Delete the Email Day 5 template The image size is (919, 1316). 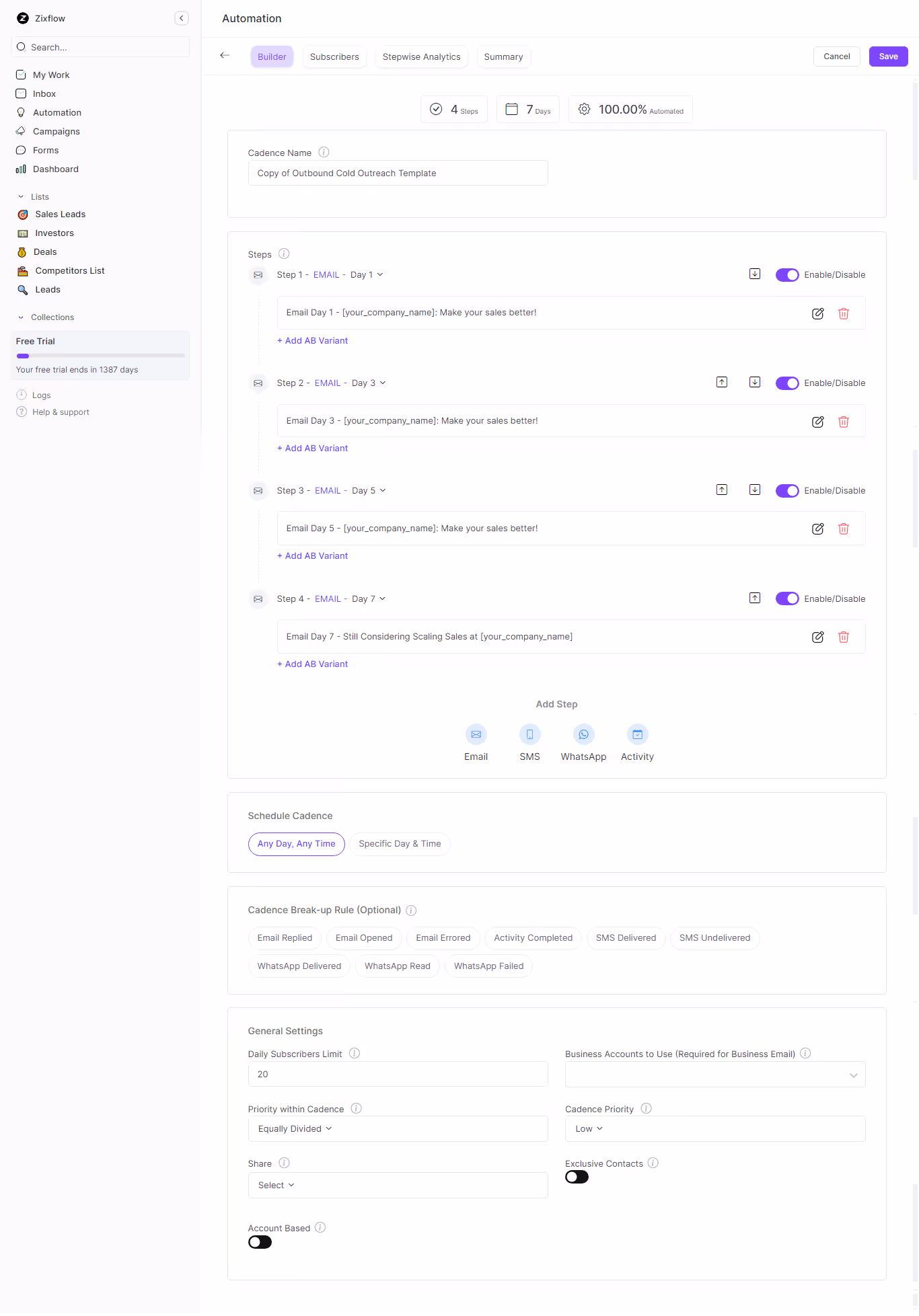(x=843, y=529)
